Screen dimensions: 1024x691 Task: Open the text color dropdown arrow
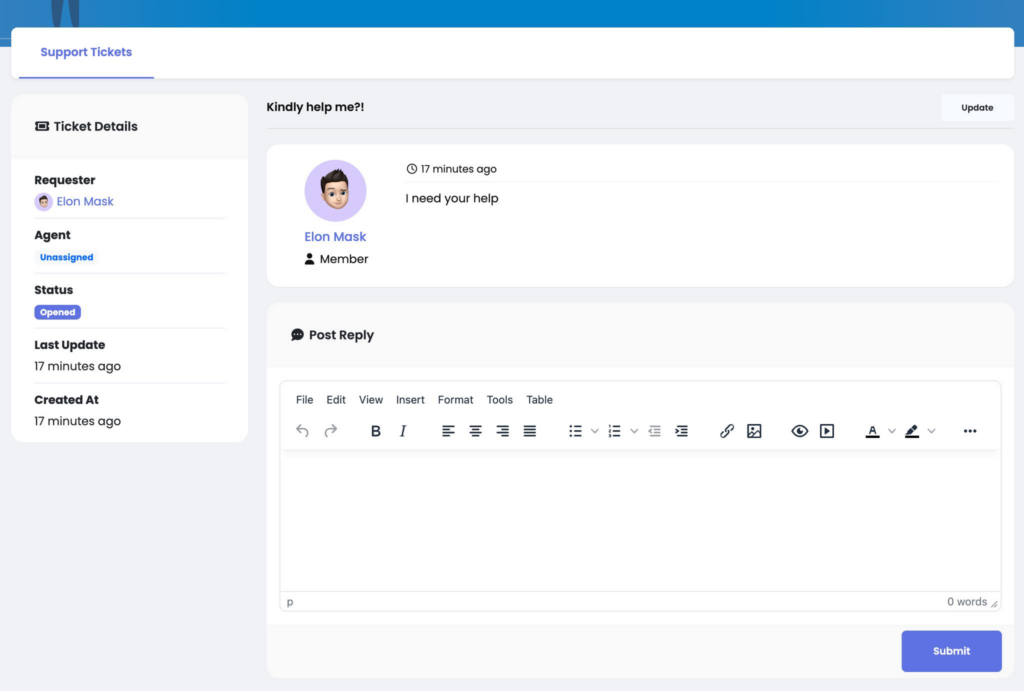pyautogui.click(x=892, y=431)
